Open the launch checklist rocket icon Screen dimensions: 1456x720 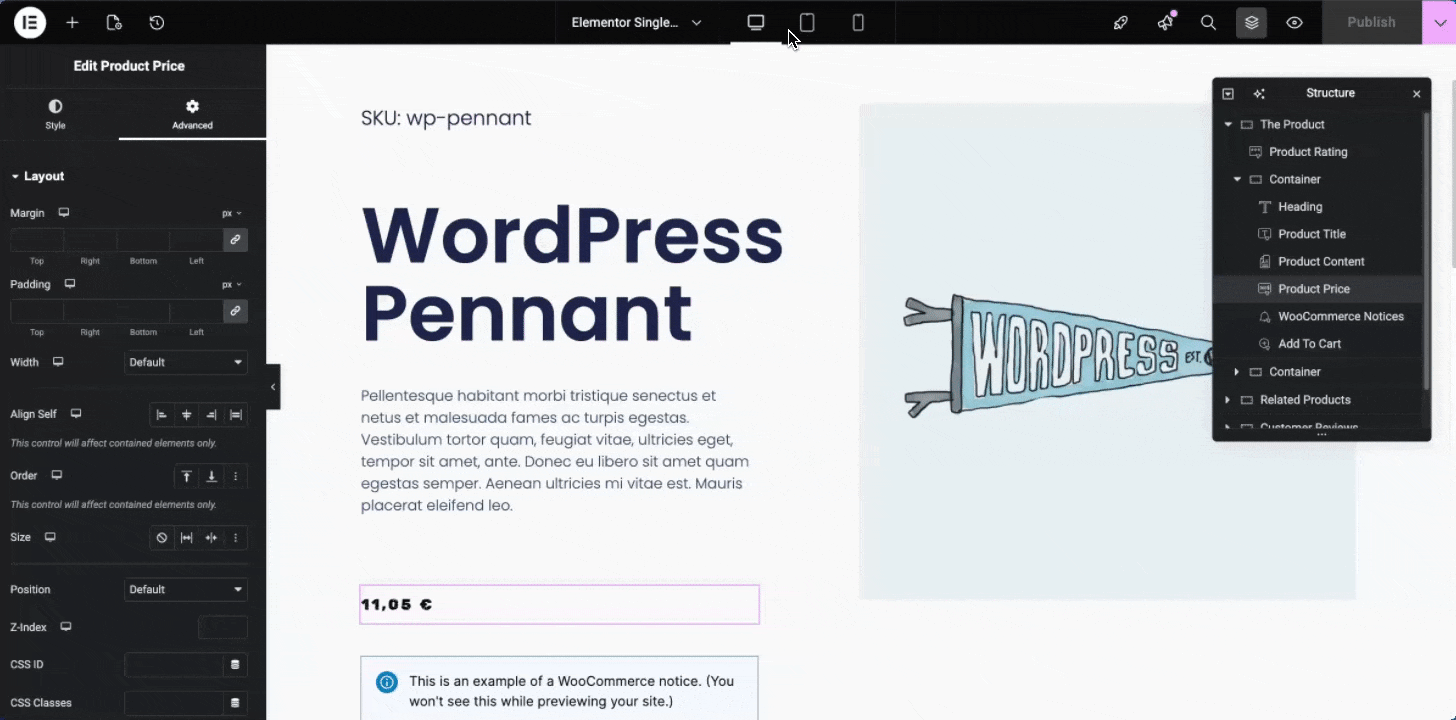(1120, 22)
